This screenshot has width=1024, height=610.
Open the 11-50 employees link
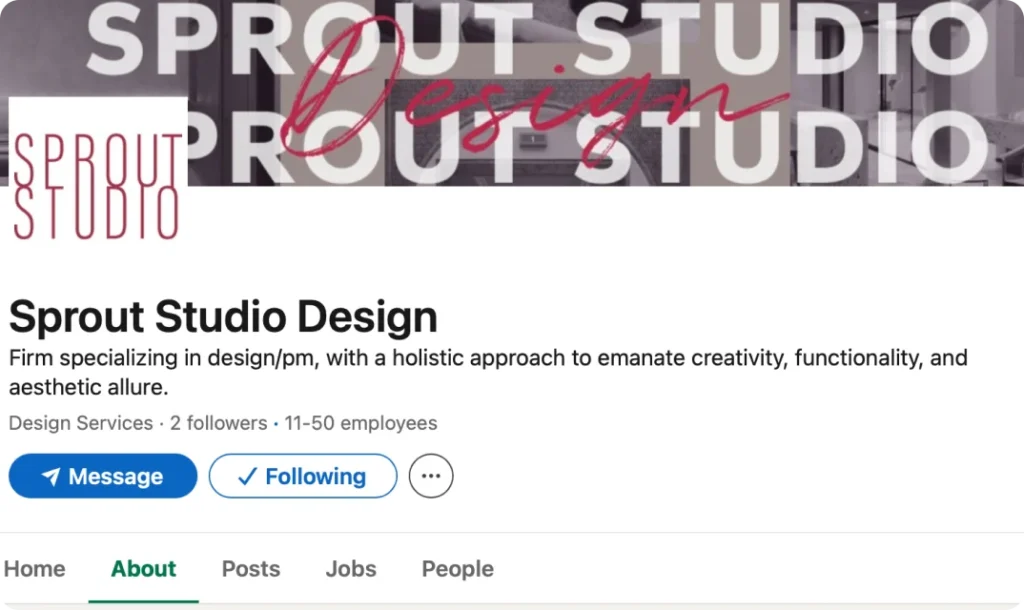[361, 423]
